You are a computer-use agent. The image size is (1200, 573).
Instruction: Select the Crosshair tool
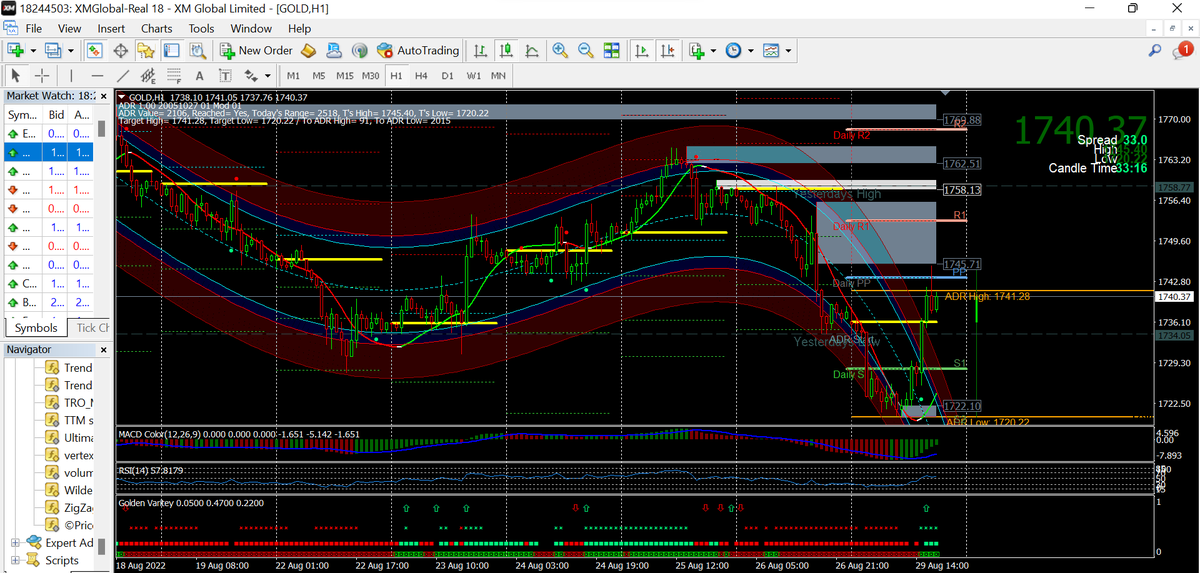coord(42,75)
